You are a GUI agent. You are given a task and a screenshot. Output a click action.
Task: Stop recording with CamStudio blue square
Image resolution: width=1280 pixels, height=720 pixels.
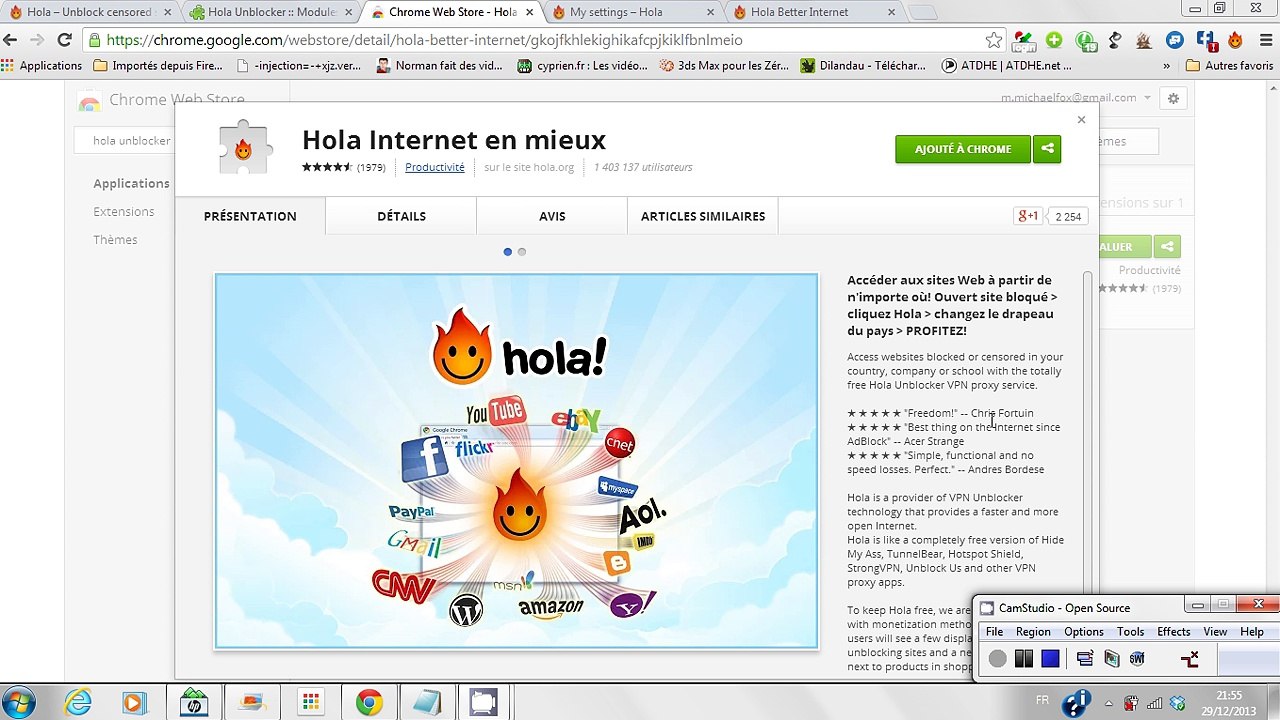pyautogui.click(x=1050, y=658)
